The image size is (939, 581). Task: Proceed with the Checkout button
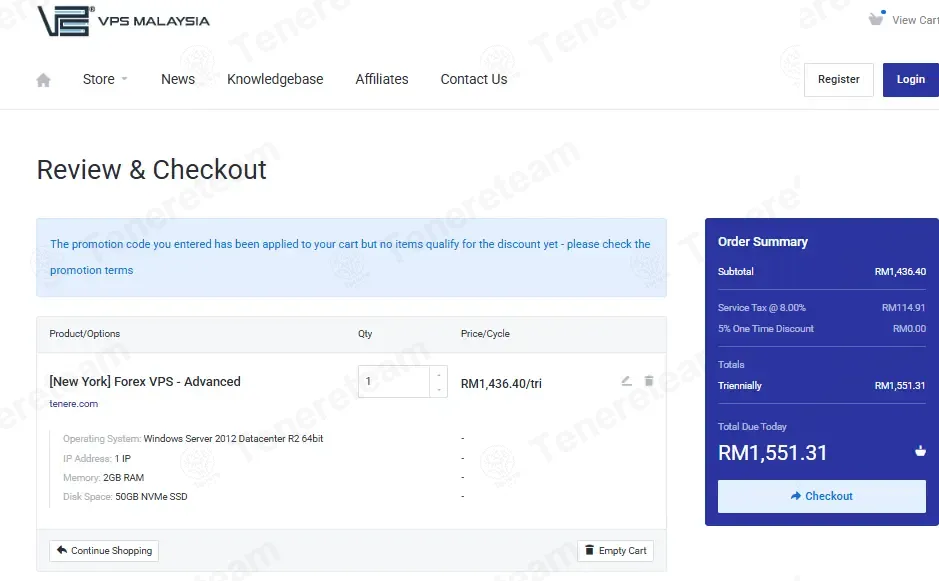822,496
